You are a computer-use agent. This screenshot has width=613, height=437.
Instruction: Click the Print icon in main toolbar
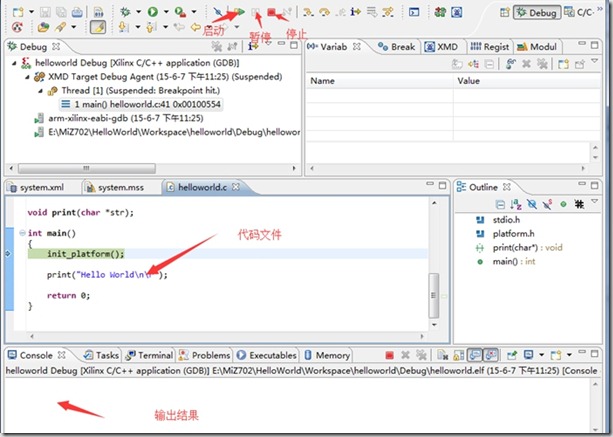point(77,12)
